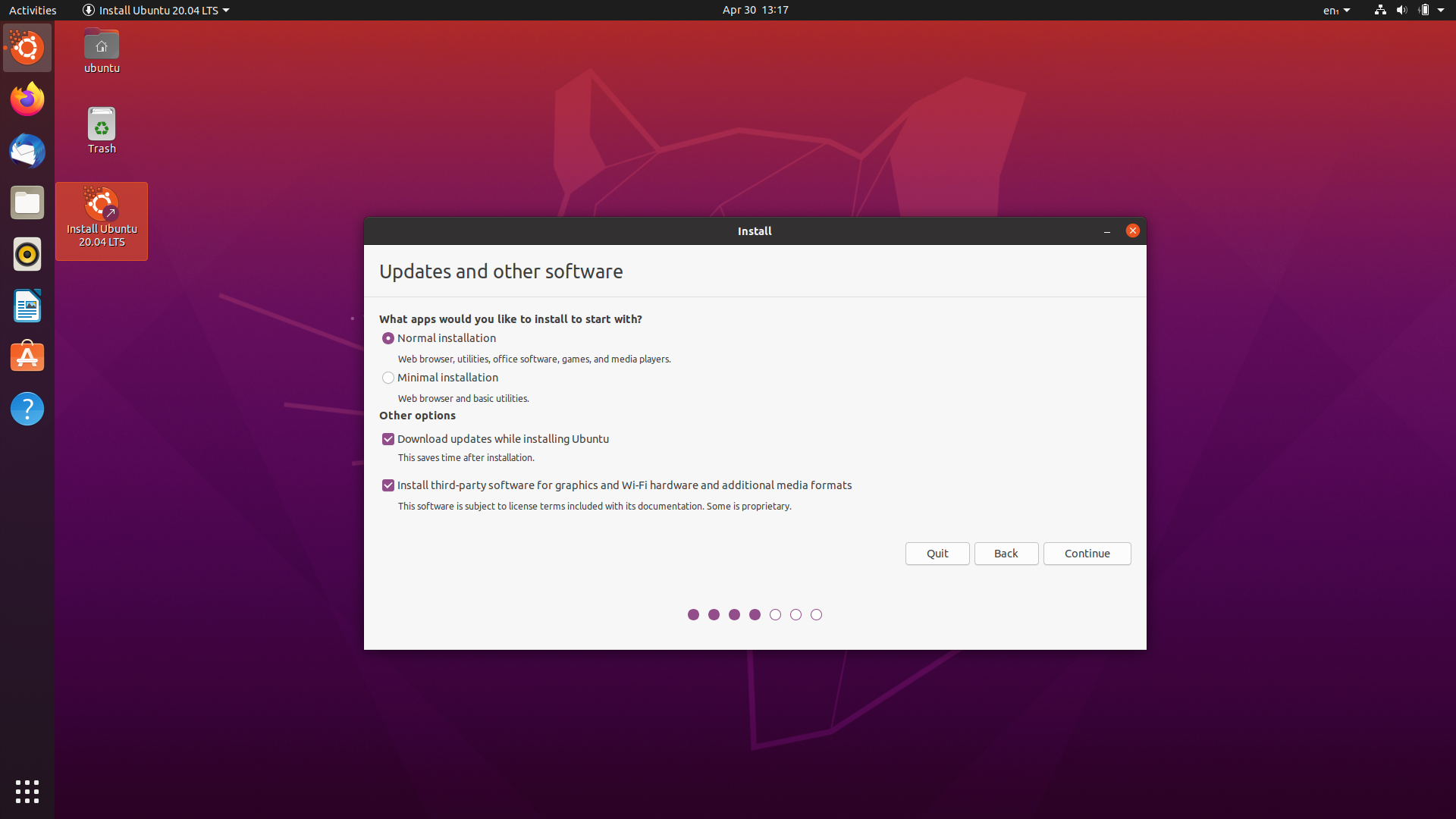Open Firefox from the dock
The height and width of the screenshot is (819, 1456).
point(27,99)
